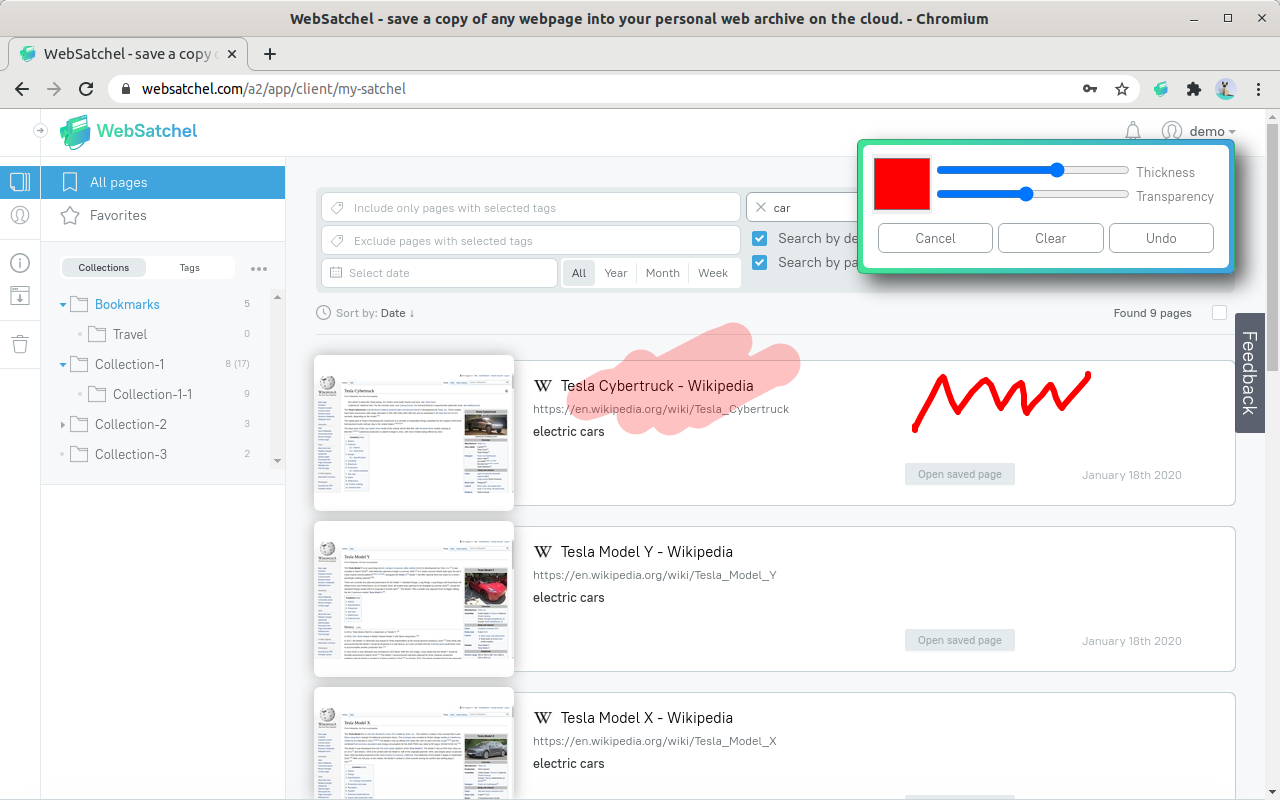Open the notifications bell
The width and height of the screenshot is (1280, 800).
(x=1133, y=131)
